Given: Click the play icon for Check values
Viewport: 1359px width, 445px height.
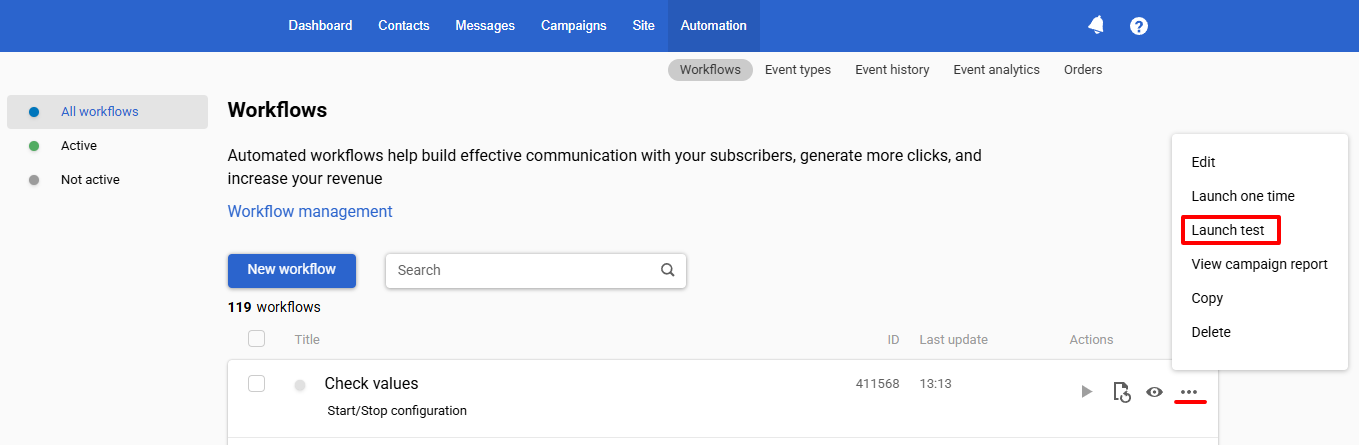Looking at the screenshot, I should [1087, 391].
